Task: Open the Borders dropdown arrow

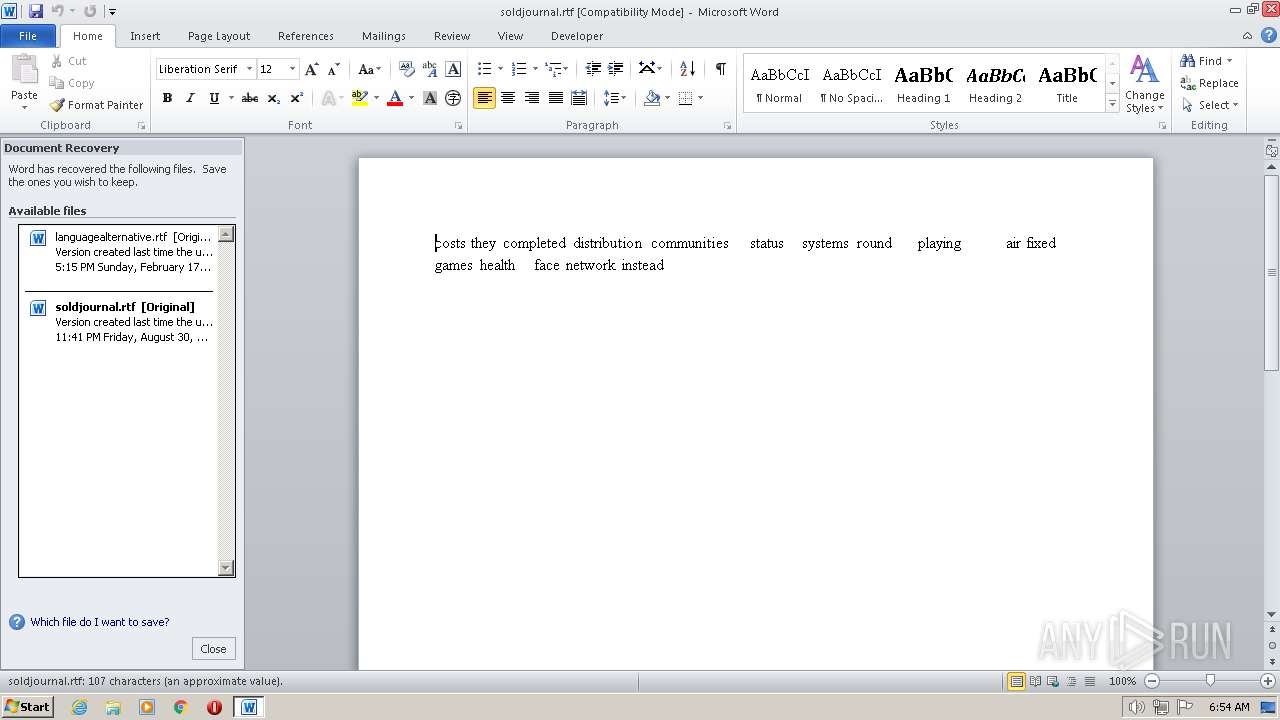Action: [700, 98]
